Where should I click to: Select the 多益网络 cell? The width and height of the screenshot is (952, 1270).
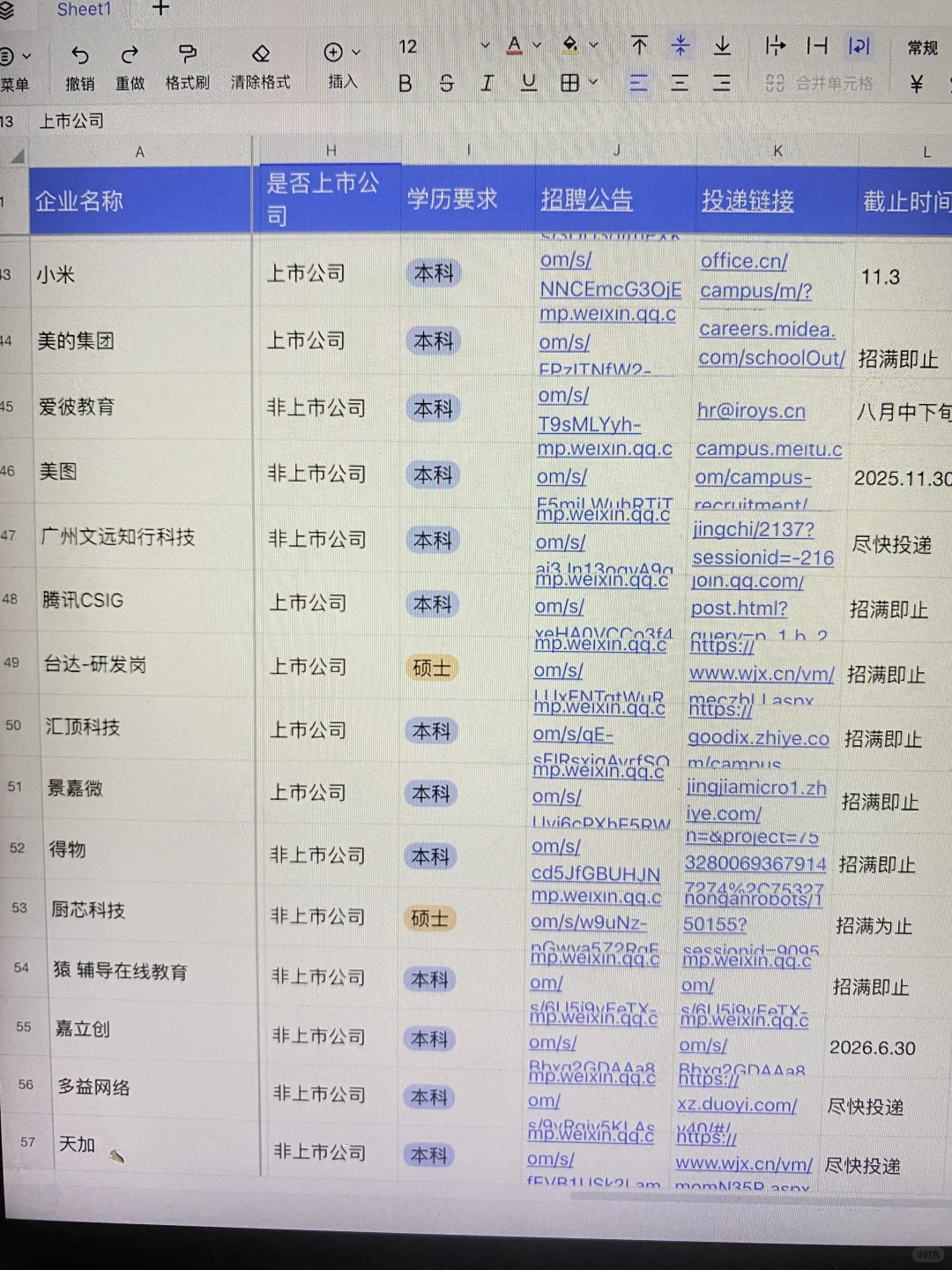(155, 1087)
